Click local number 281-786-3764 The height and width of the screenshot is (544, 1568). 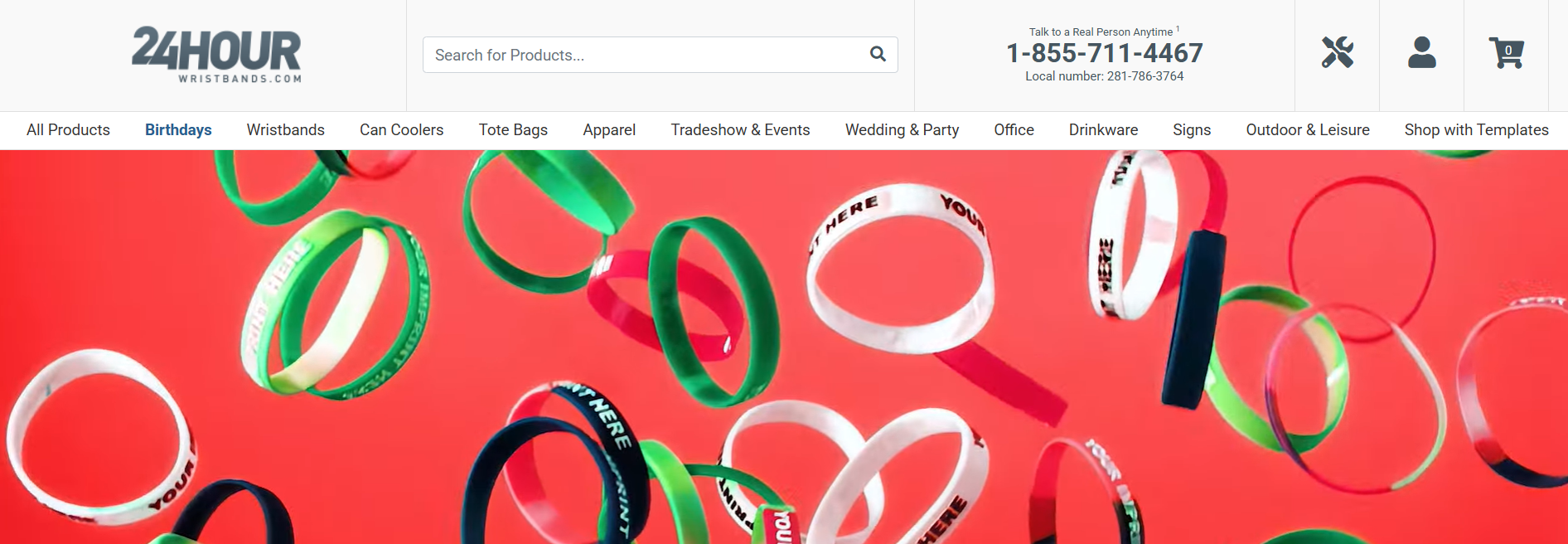click(x=1105, y=76)
